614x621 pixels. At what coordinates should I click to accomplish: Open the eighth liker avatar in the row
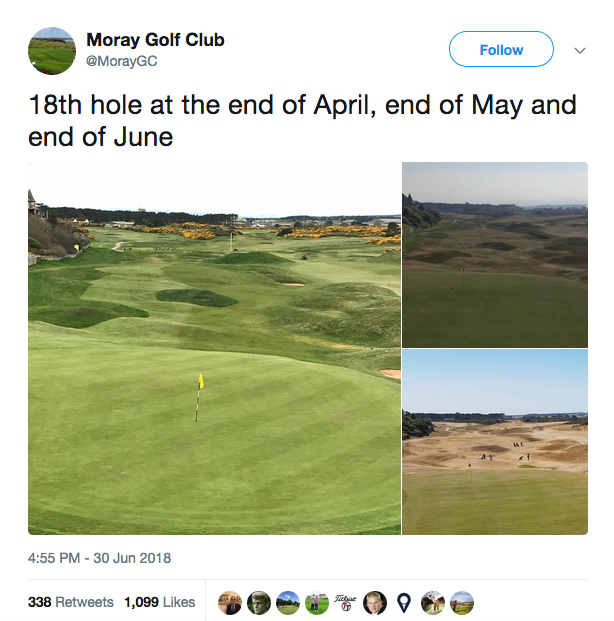click(x=433, y=603)
